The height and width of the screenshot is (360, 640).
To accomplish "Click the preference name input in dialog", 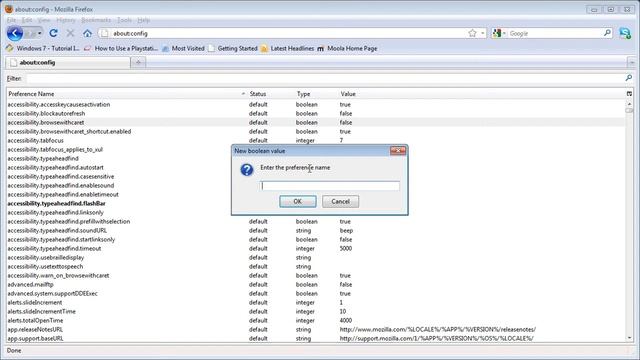I will pyautogui.click(x=330, y=186).
